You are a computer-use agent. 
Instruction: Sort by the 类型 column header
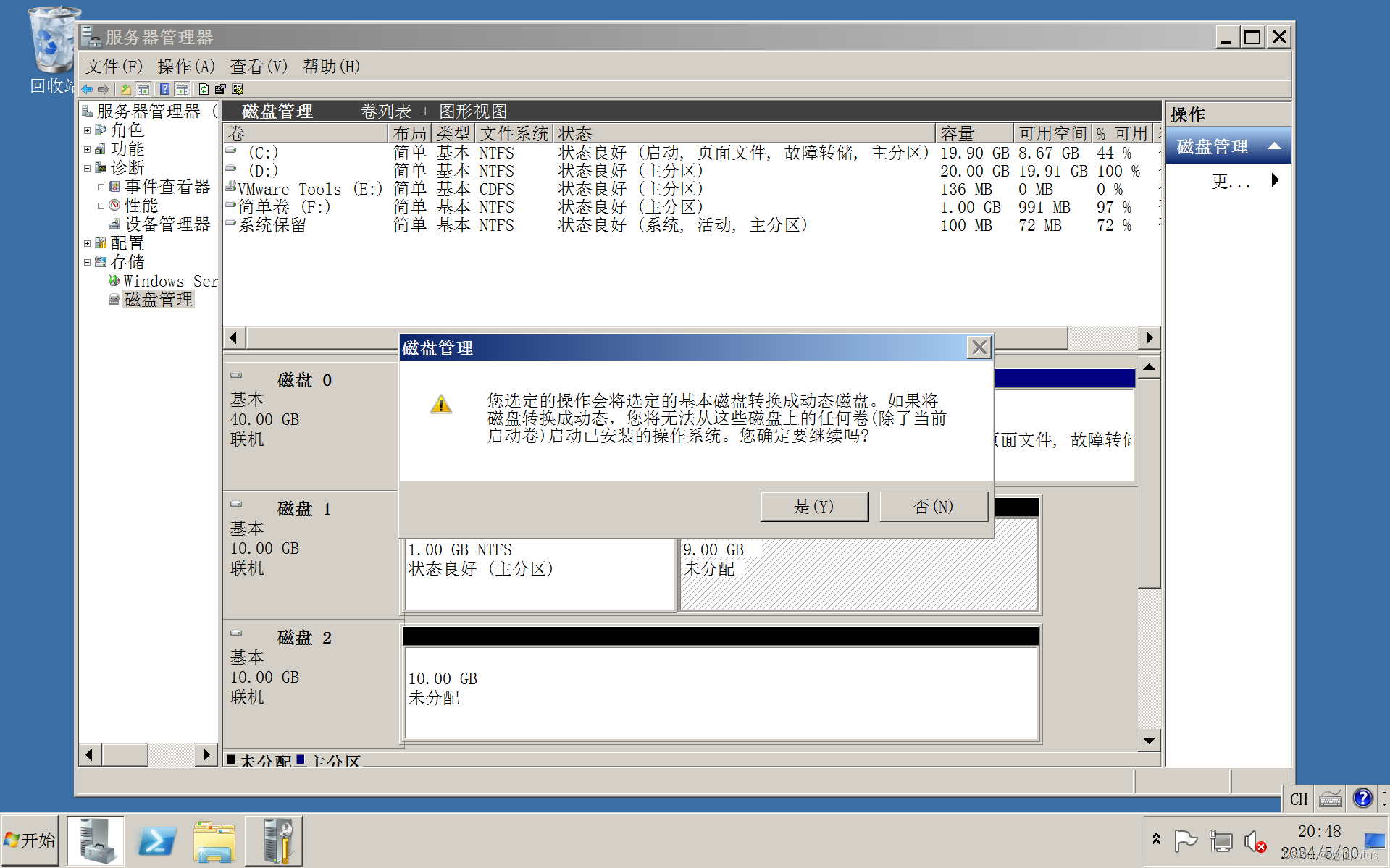[453, 134]
